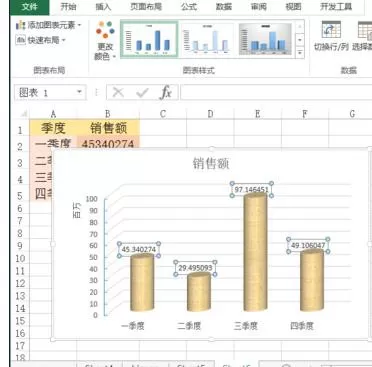Viewport: 372px width, 367px height.
Task: Select column A header
Action: point(53,114)
